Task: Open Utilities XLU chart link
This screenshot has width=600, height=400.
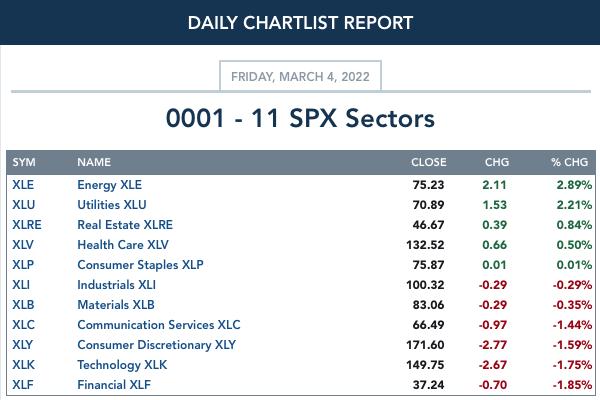Action: 112,205
